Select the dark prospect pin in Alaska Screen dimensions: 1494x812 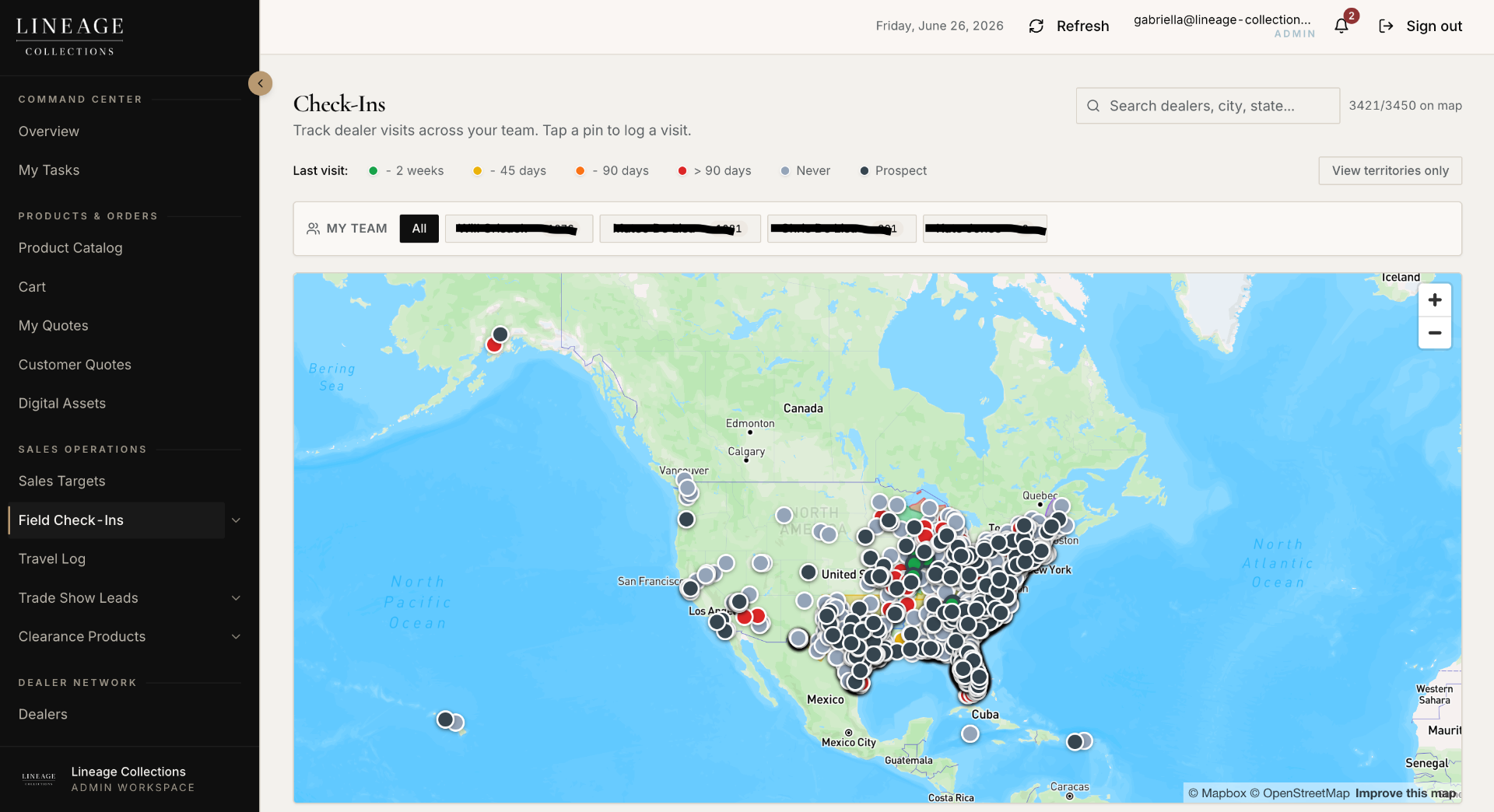(x=500, y=334)
